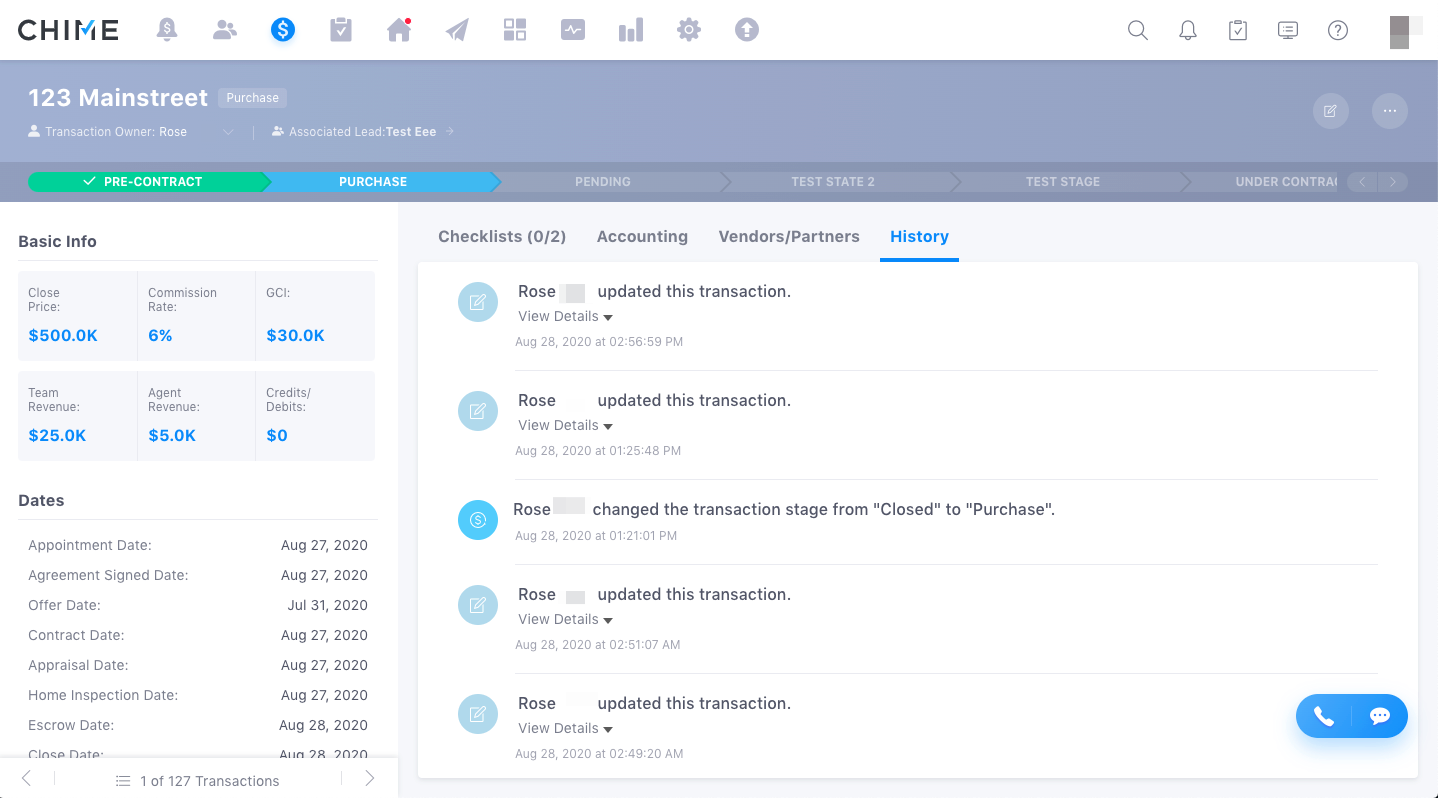Open the chat bubble floating button
This screenshot has height=798, width=1438.
point(1380,716)
